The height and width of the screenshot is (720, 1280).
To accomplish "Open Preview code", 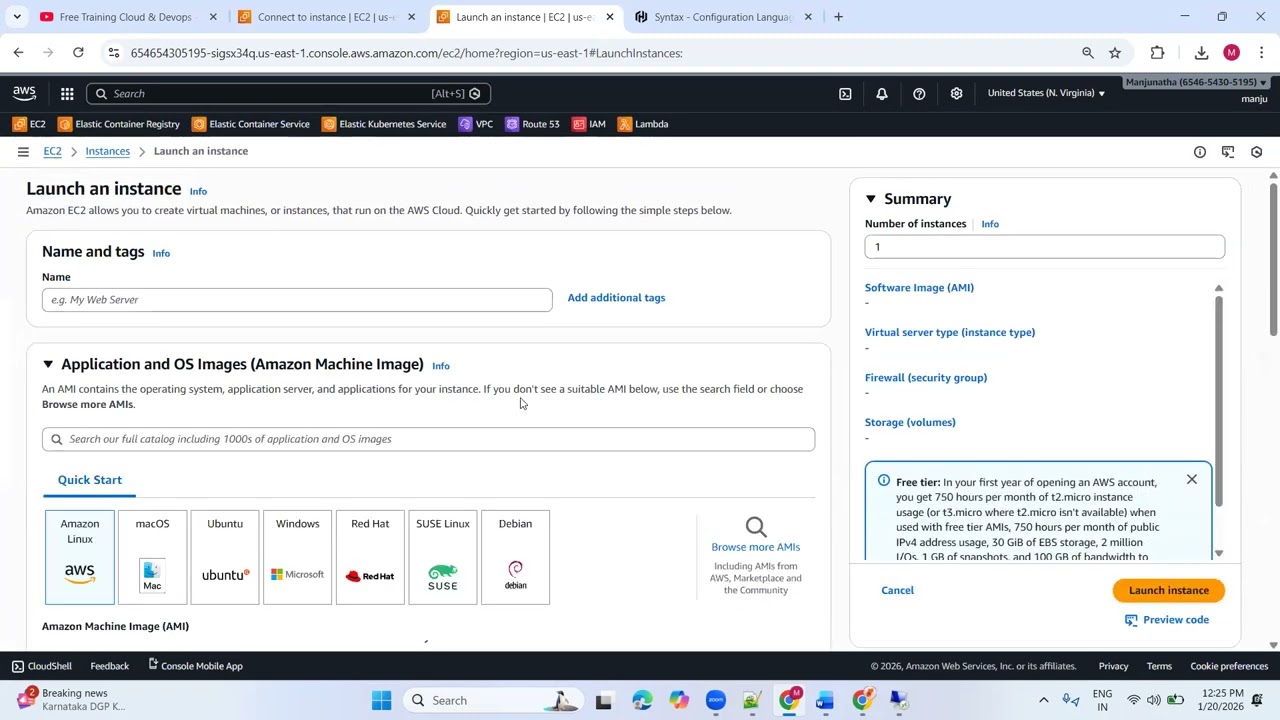I will (1167, 620).
